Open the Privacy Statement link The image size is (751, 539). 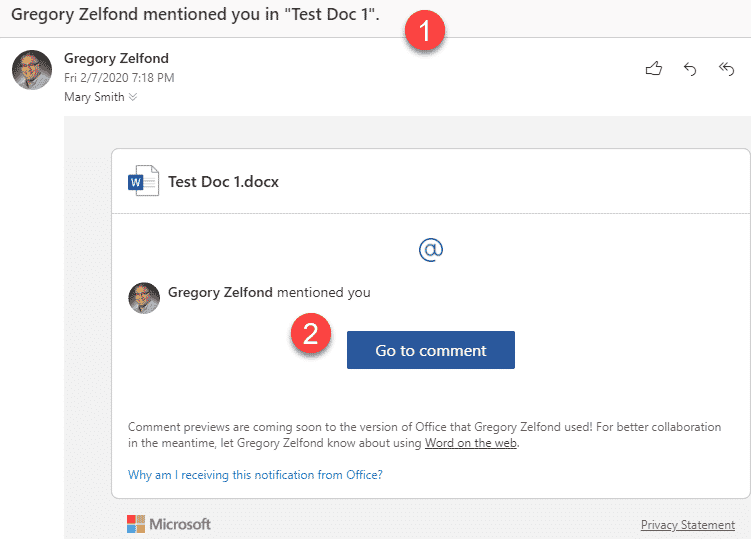tap(688, 525)
